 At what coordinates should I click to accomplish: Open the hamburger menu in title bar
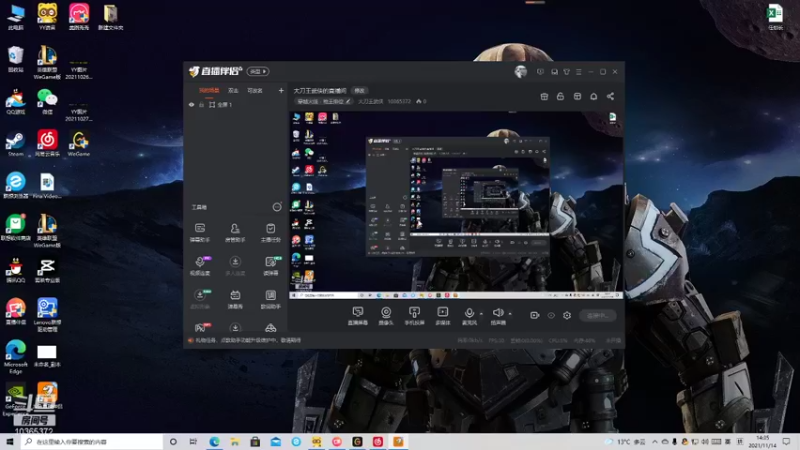pyautogui.click(x=579, y=72)
